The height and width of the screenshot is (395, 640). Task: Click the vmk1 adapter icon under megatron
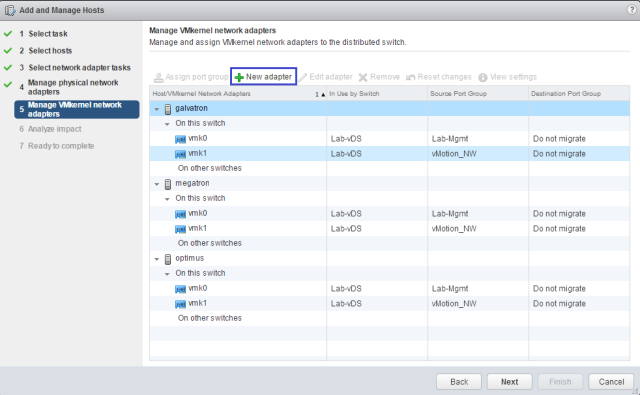[x=180, y=229]
